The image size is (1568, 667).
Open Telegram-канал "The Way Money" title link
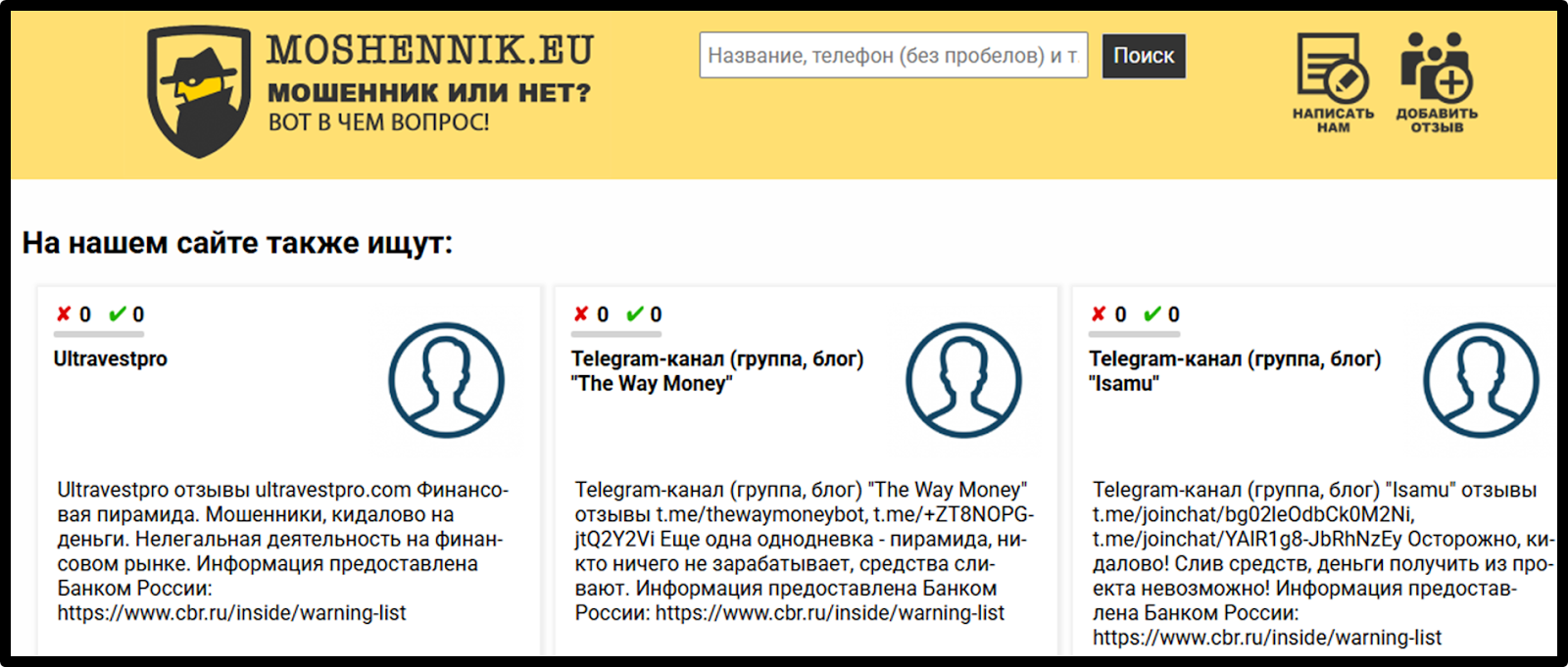click(x=717, y=371)
